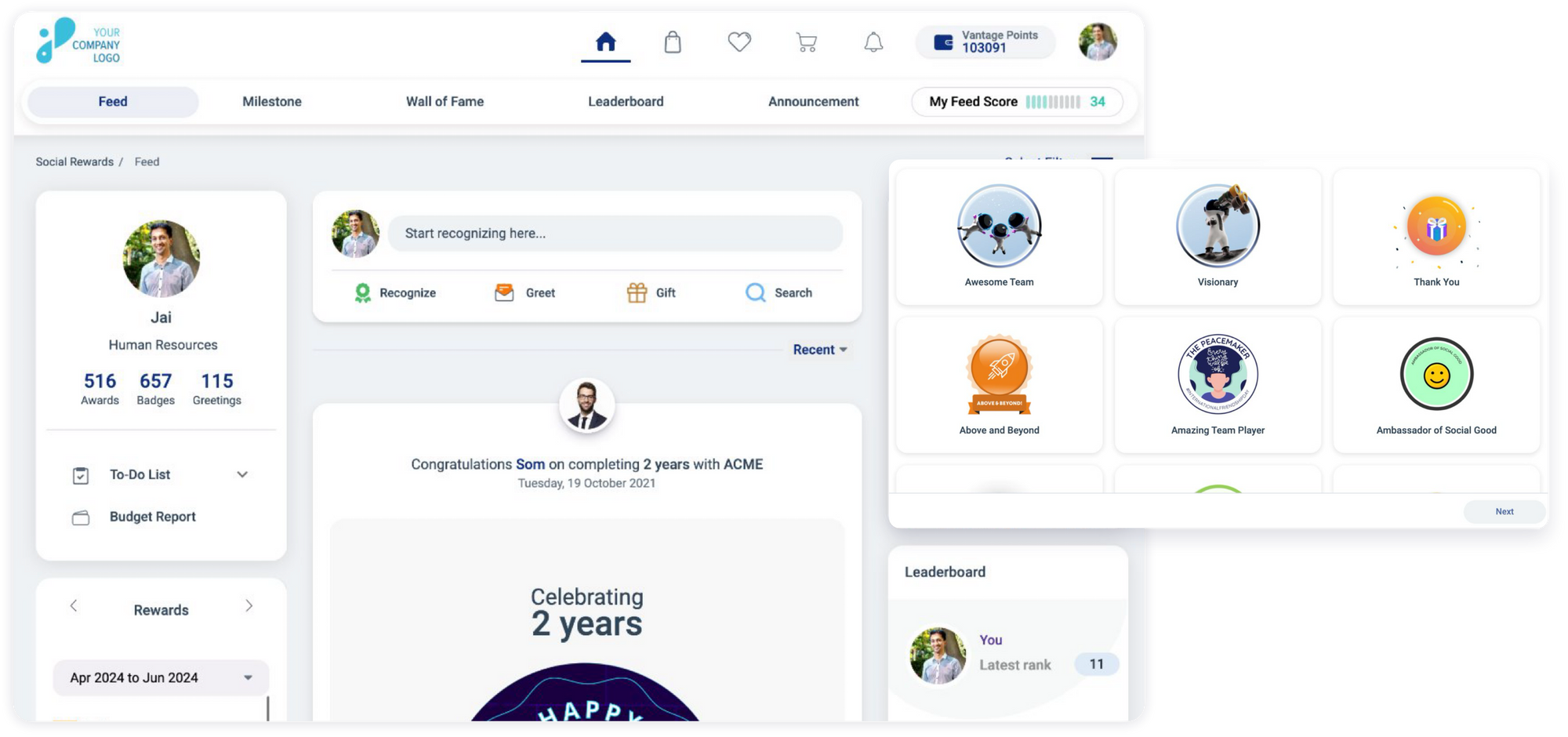Open the shopping bag icon
Viewport: 1568px width, 737px height.
672,42
